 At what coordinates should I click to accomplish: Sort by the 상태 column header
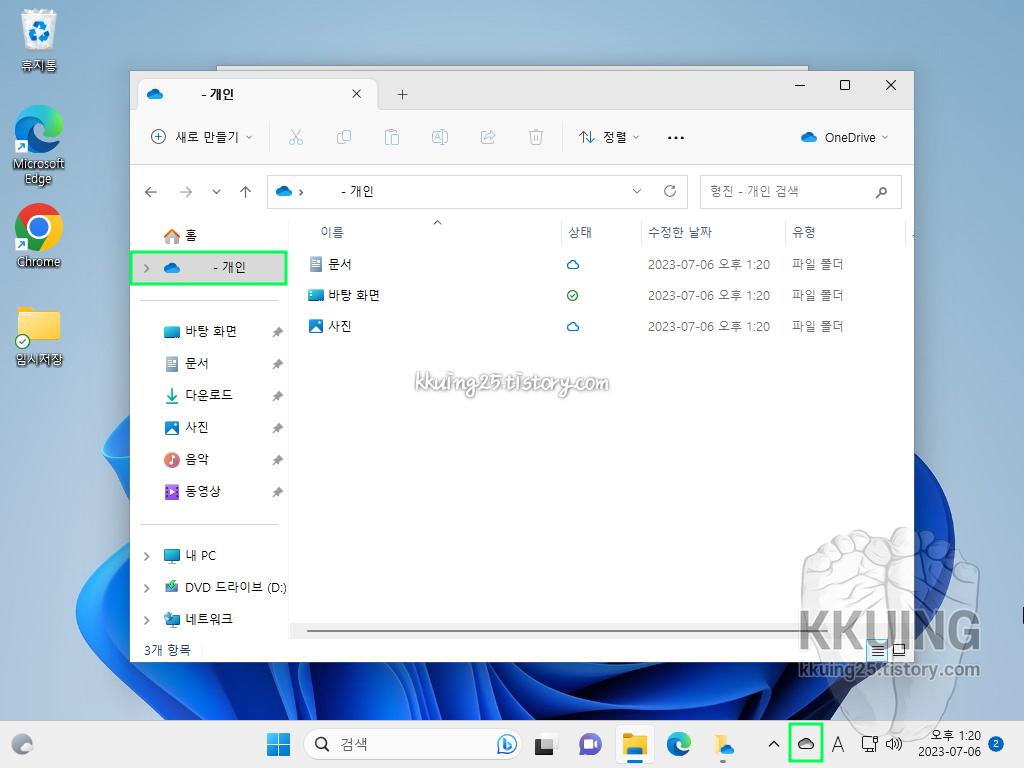[580, 232]
